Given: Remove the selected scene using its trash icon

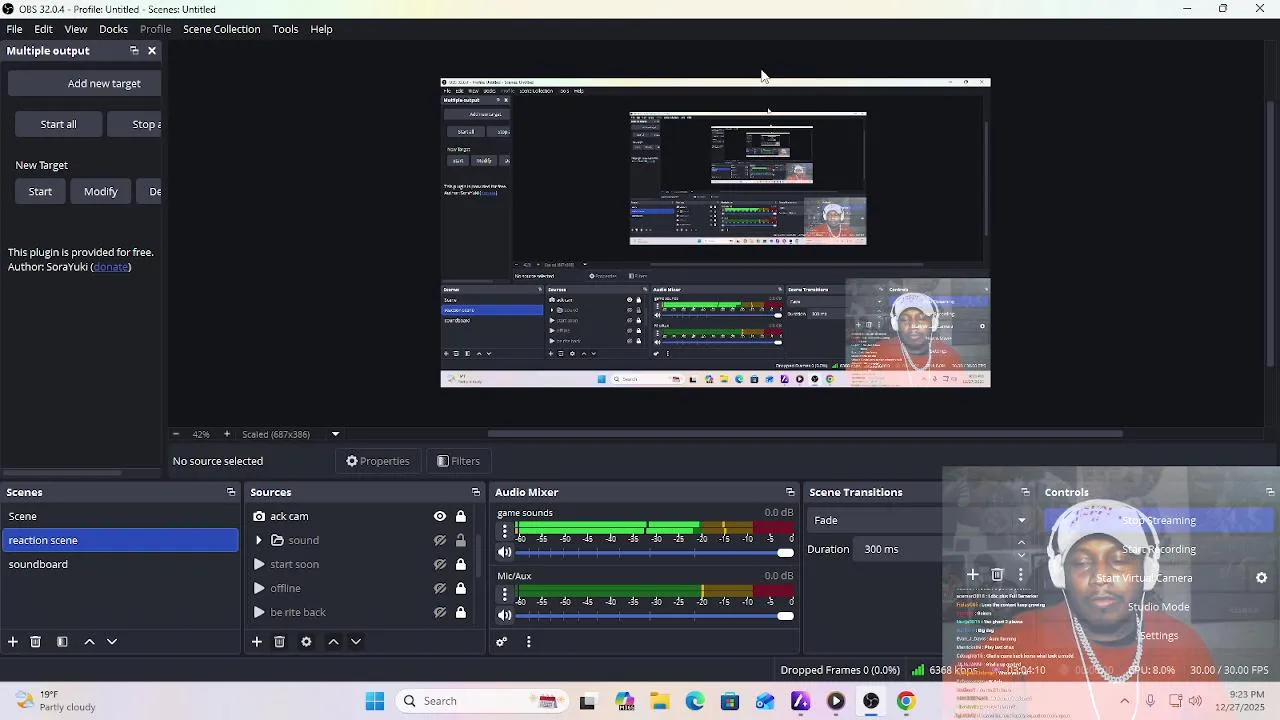Looking at the screenshot, I should click(x=35, y=642).
